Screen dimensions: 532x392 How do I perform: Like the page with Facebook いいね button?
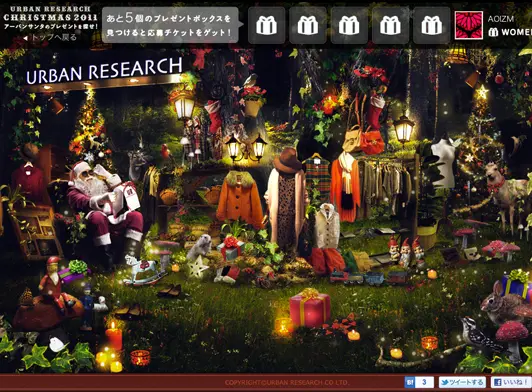coord(511,382)
